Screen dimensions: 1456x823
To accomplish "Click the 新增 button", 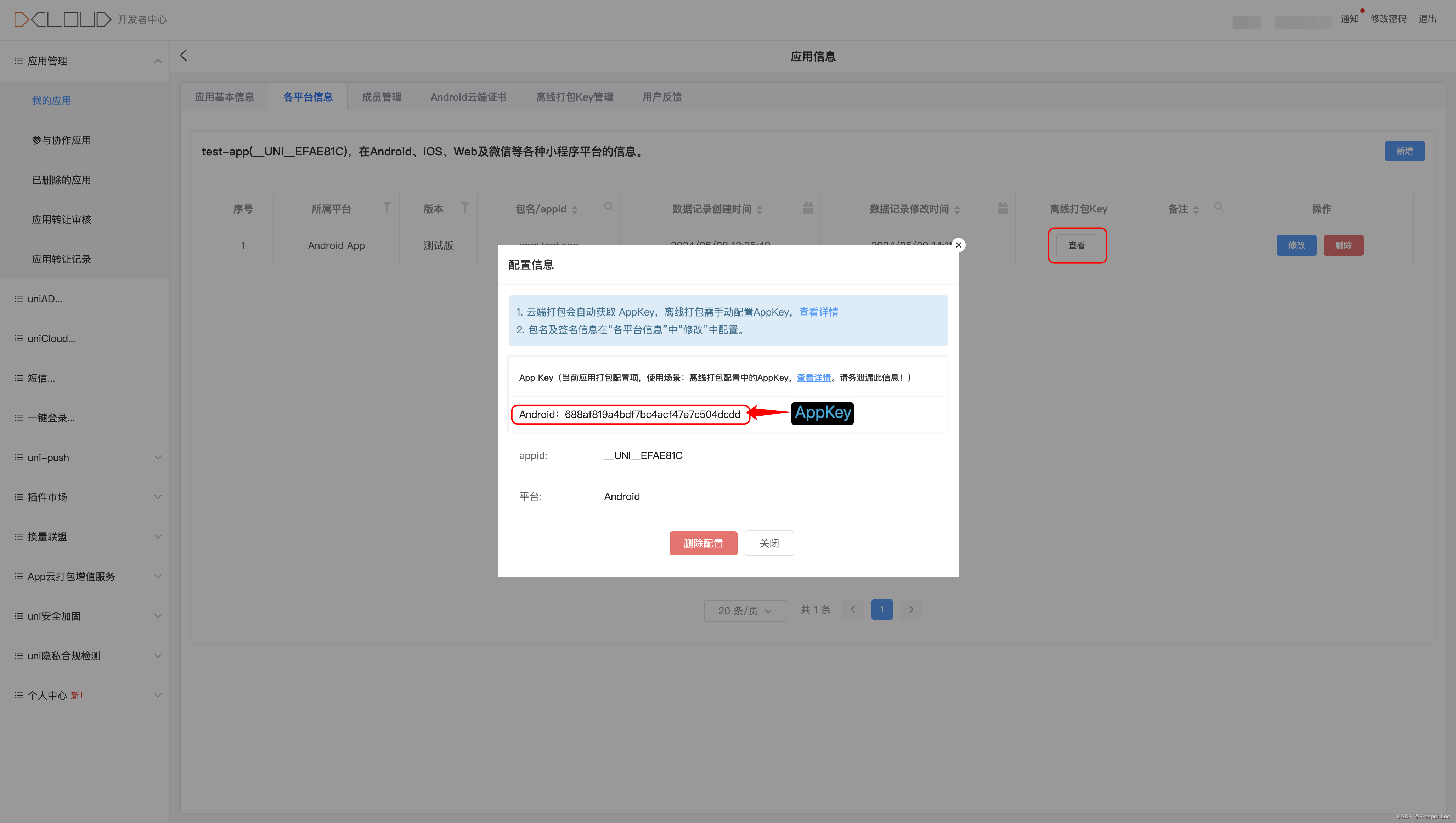I will click(1404, 151).
